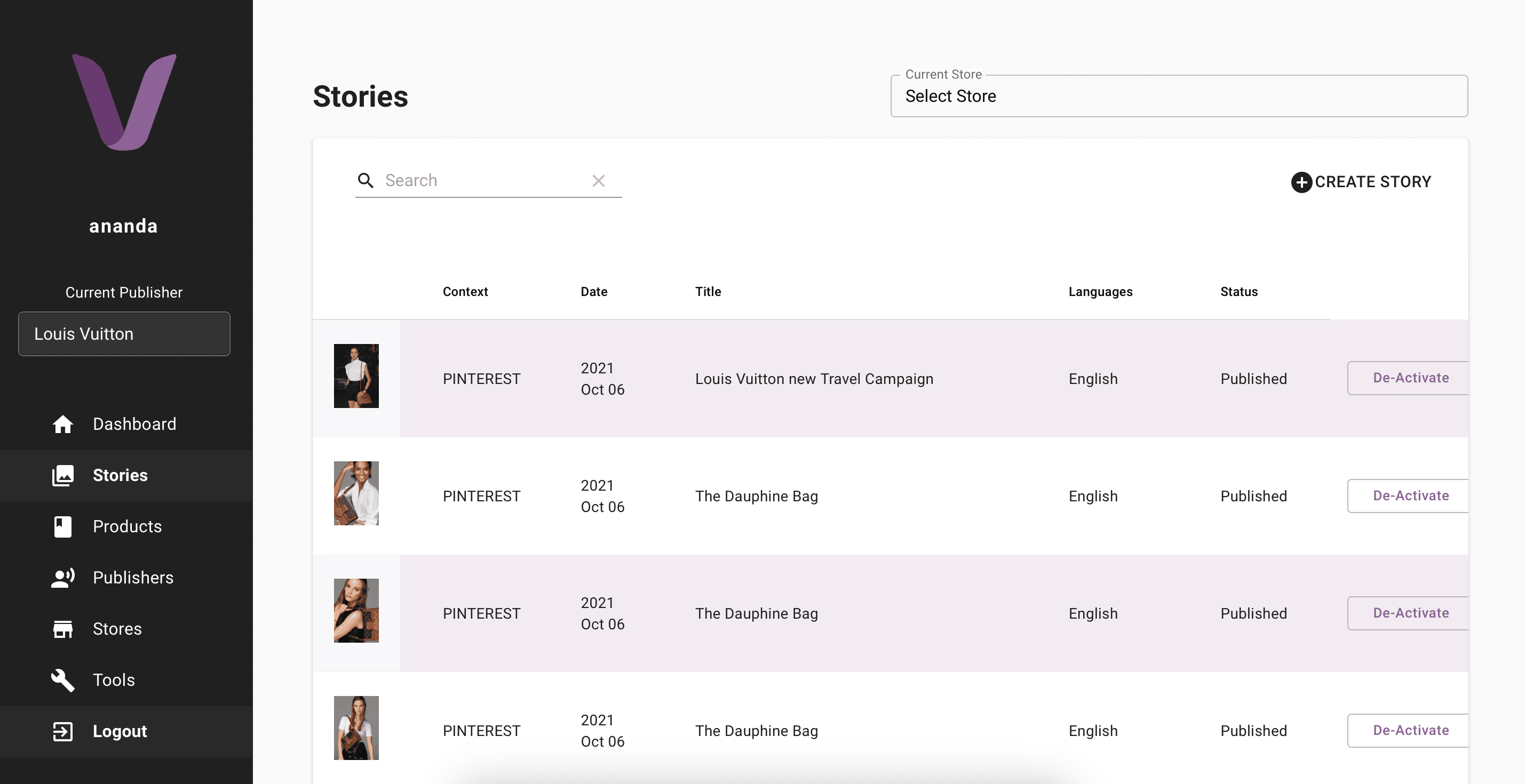Open the Publishers menu entry

click(133, 578)
